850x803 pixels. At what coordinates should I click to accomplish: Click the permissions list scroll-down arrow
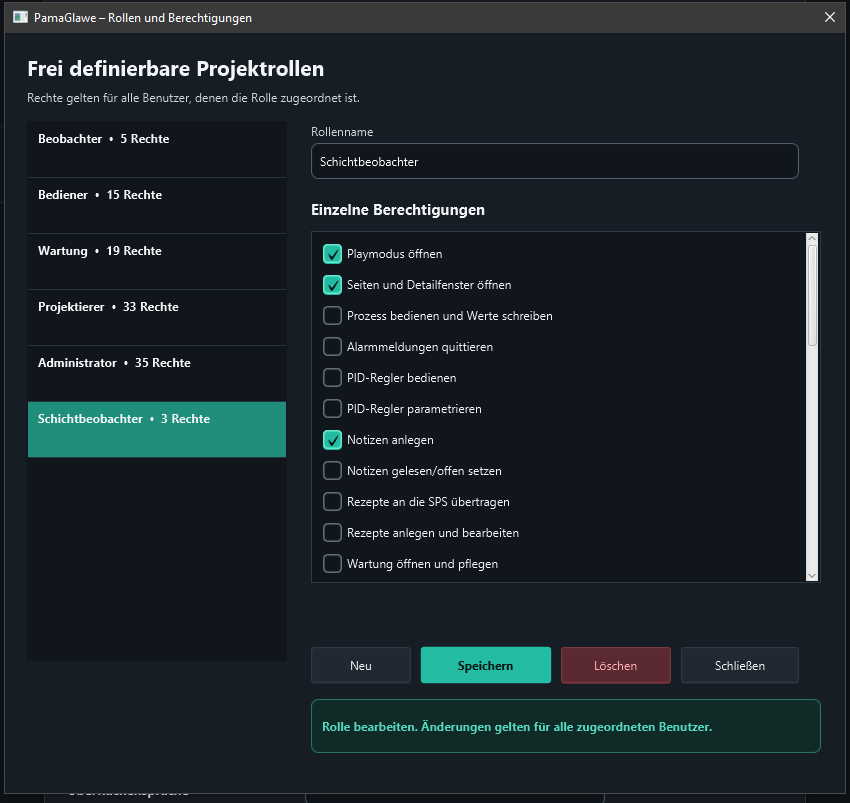(x=812, y=576)
